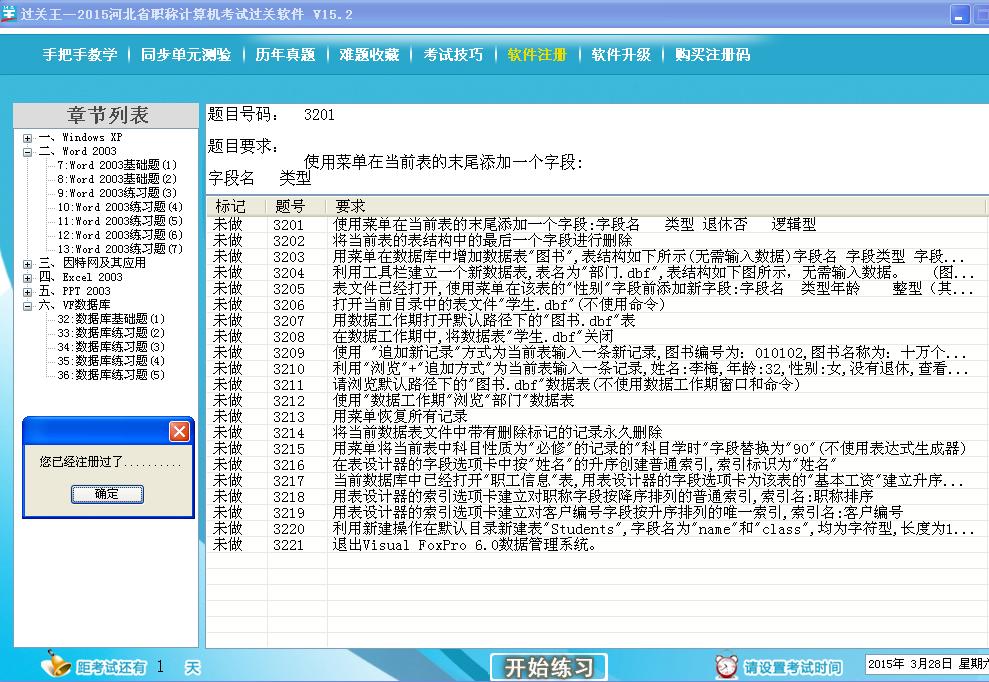Start practice with the 开始练习 button

click(x=549, y=667)
